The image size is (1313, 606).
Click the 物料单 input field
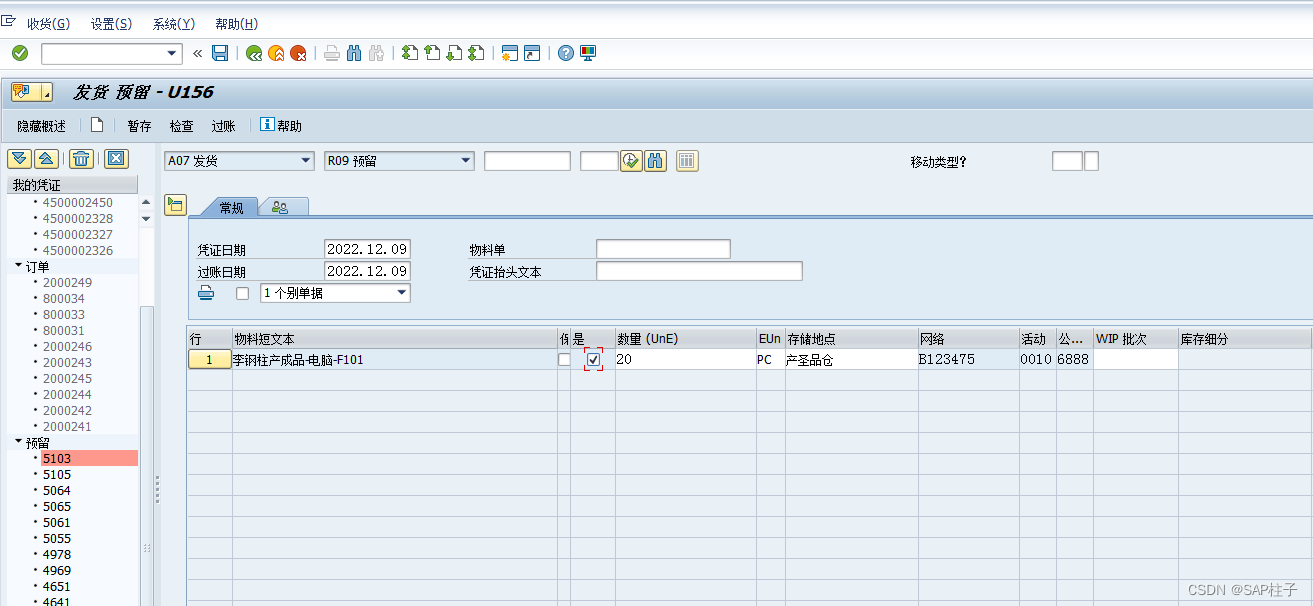[663, 249]
